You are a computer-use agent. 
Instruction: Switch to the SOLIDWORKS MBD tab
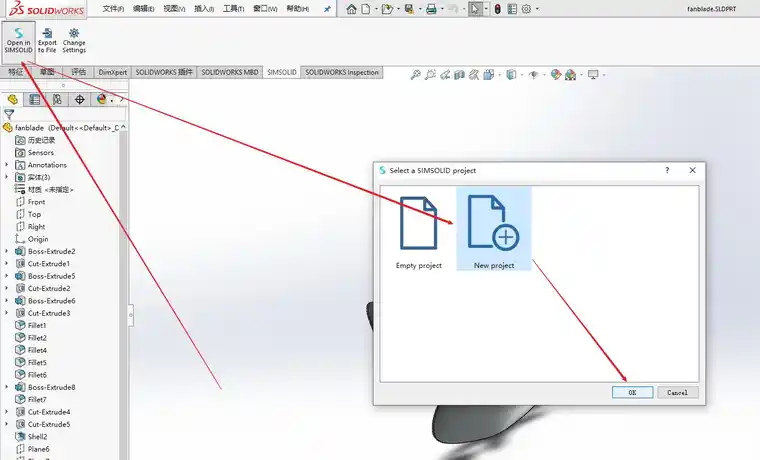pyautogui.click(x=230, y=72)
